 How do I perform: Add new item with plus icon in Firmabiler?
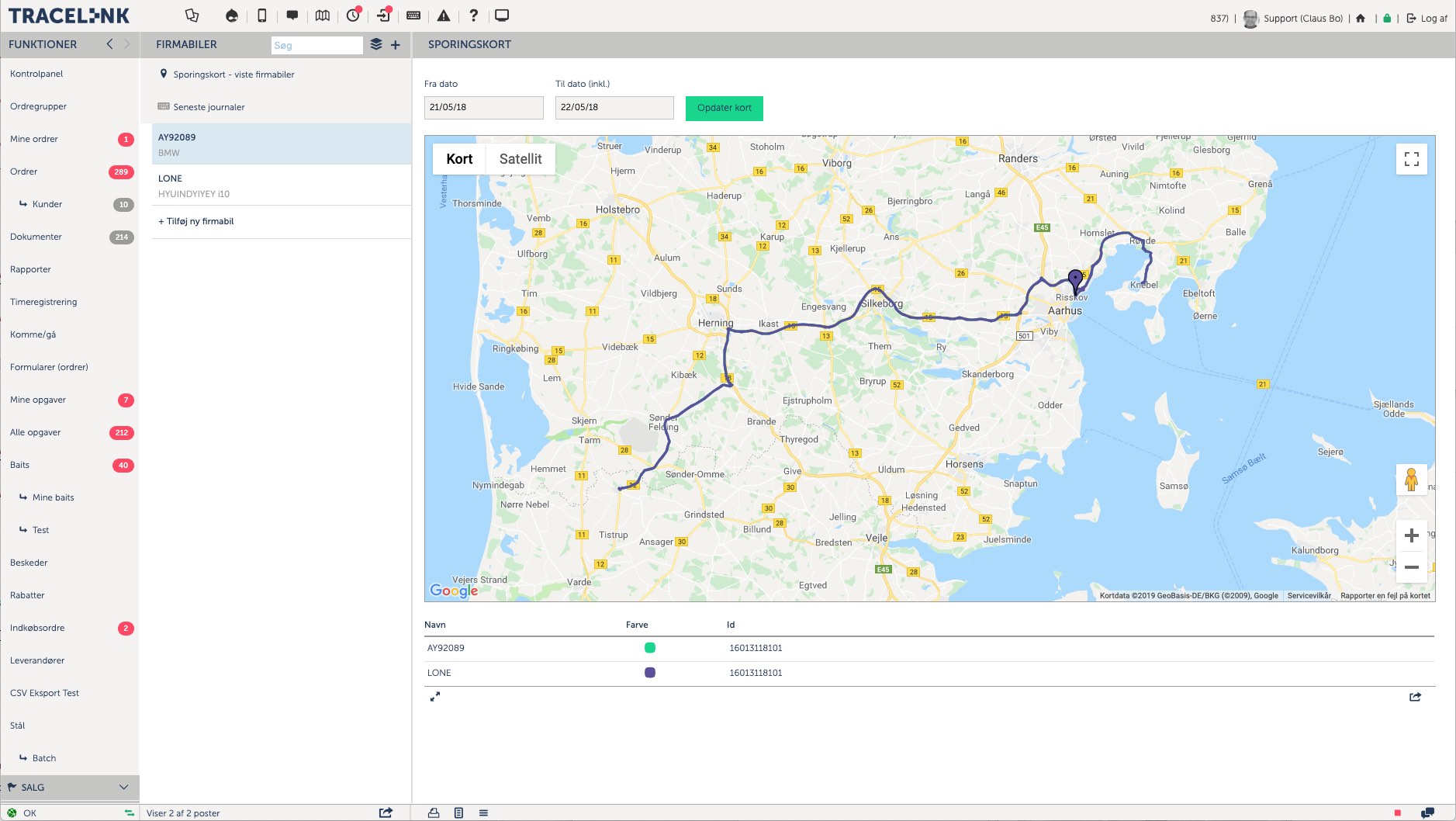(x=396, y=45)
